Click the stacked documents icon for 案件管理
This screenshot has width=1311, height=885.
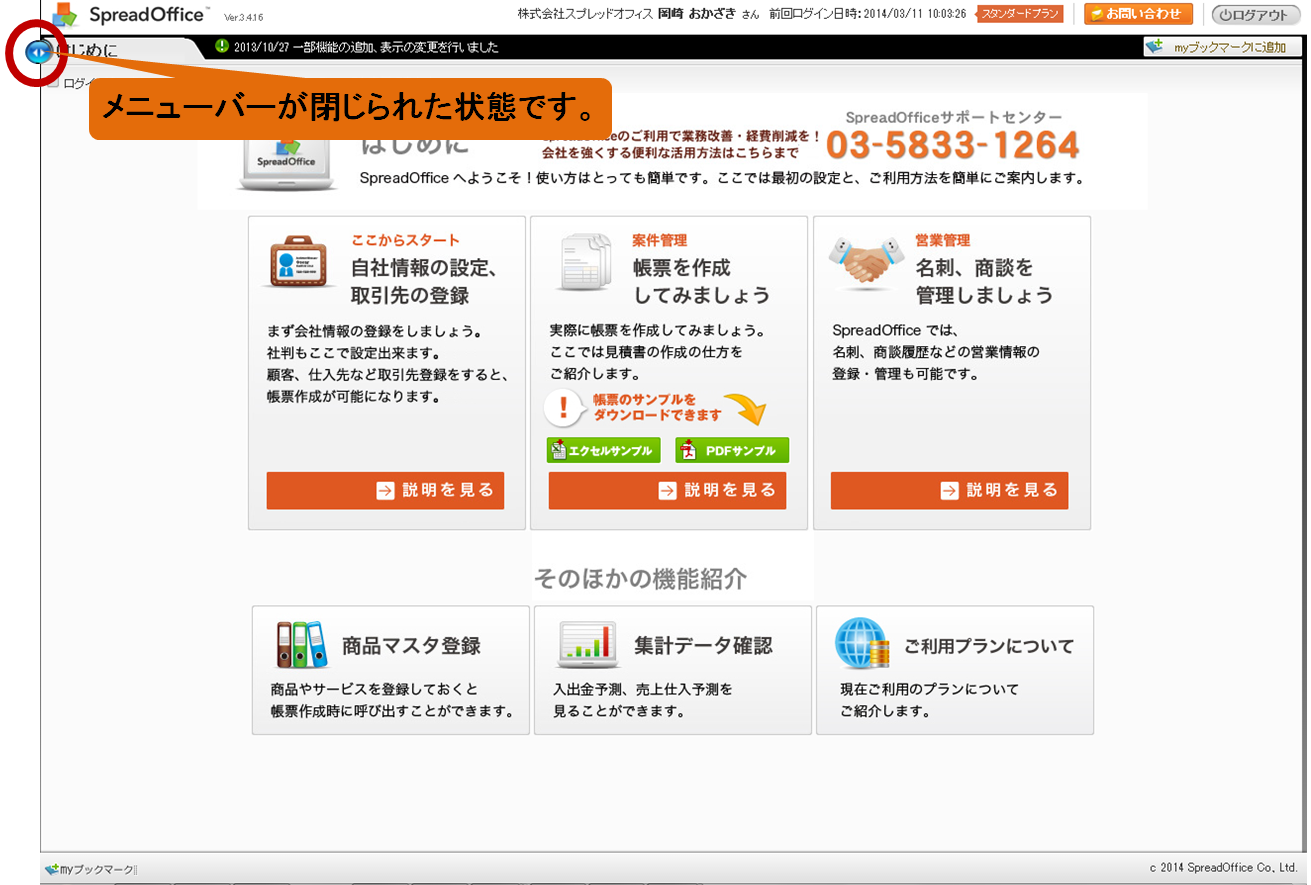coord(585,262)
